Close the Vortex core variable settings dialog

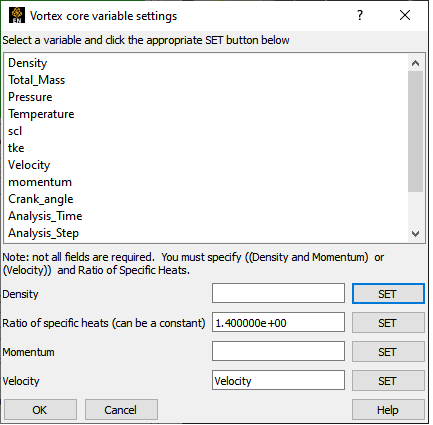coord(405,15)
